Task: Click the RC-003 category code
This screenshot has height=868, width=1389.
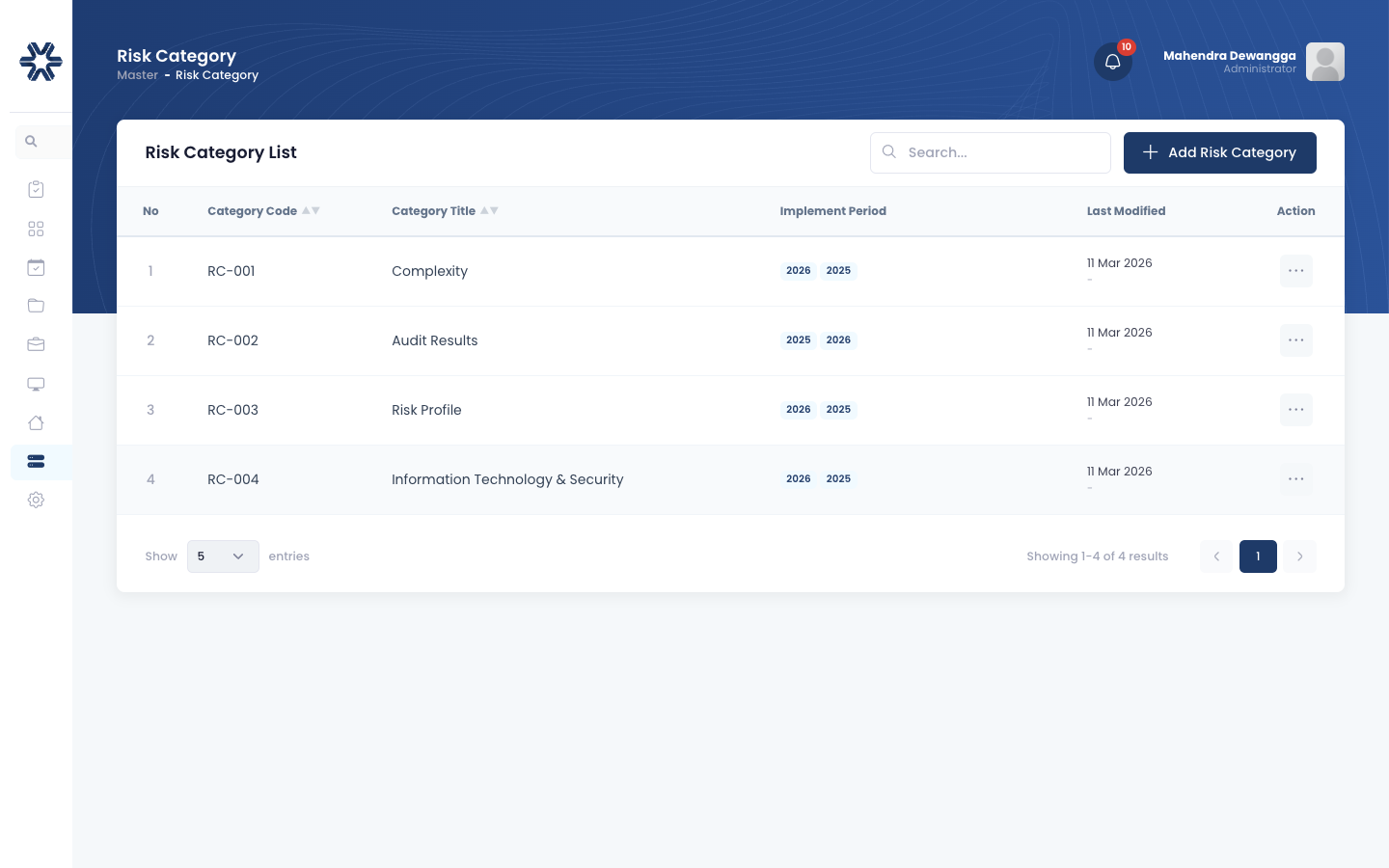Action: pos(232,410)
